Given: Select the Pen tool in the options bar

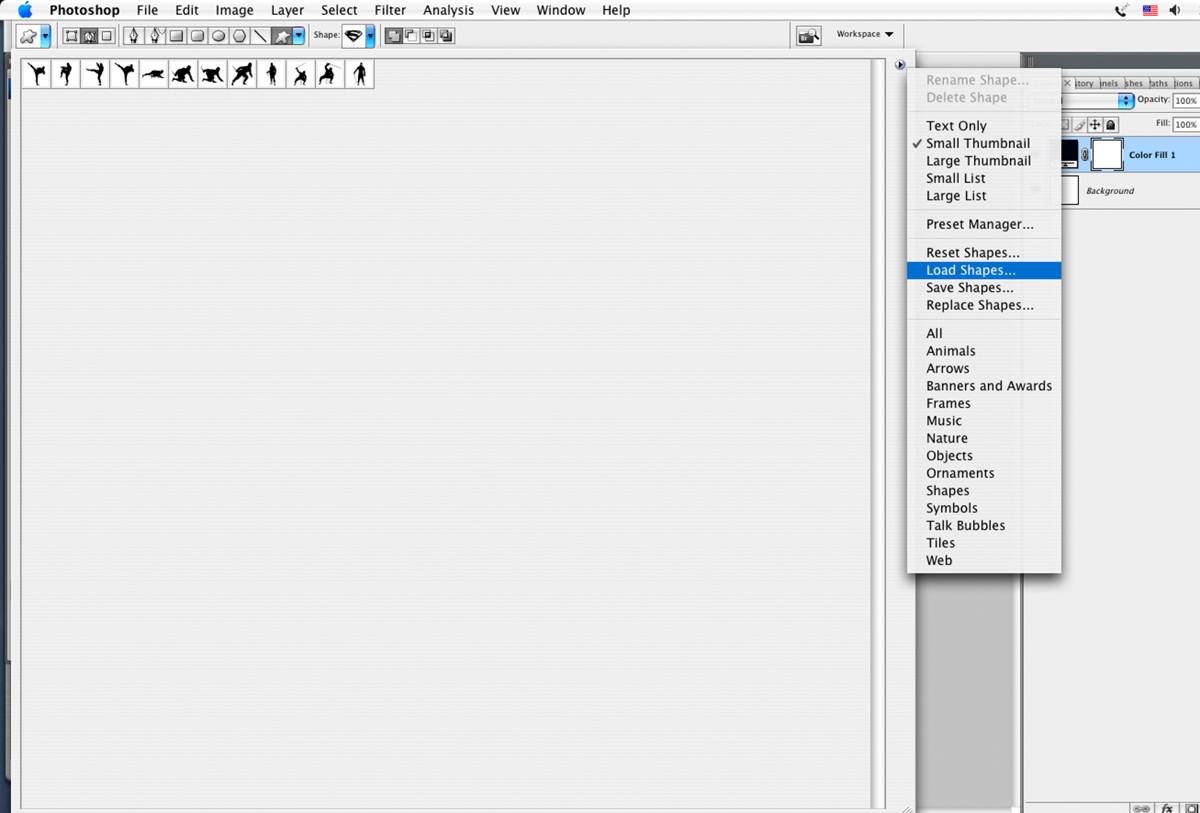Looking at the screenshot, I should (133, 35).
